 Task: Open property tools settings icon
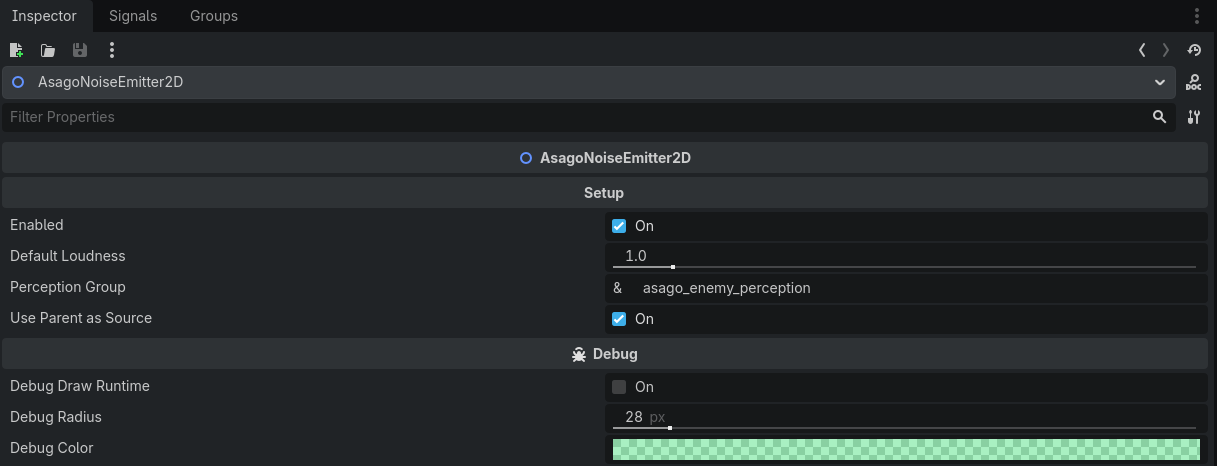click(1194, 117)
